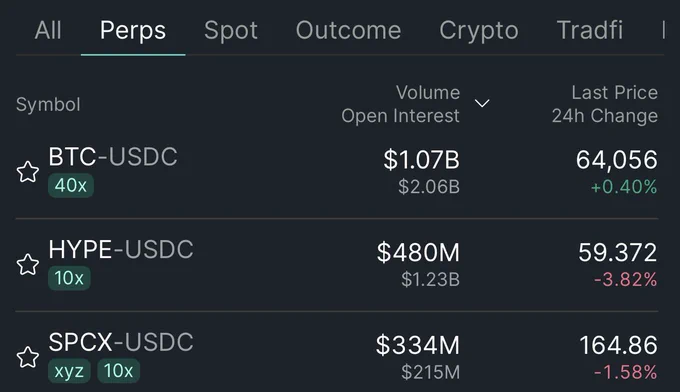Switch to the Crypto tab

point(479,30)
